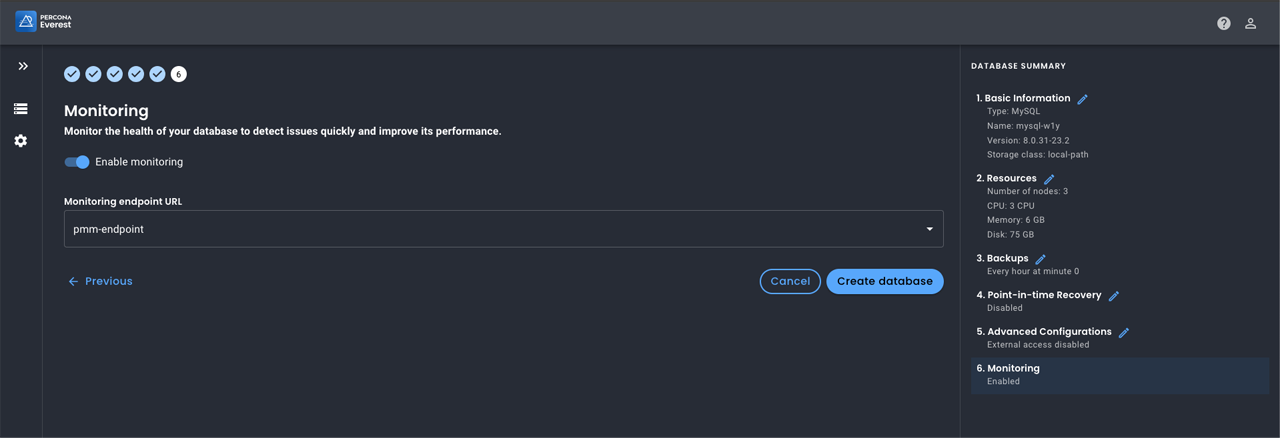
Task: Edit Basic Information with the pencil icon
Action: point(1082,99)
